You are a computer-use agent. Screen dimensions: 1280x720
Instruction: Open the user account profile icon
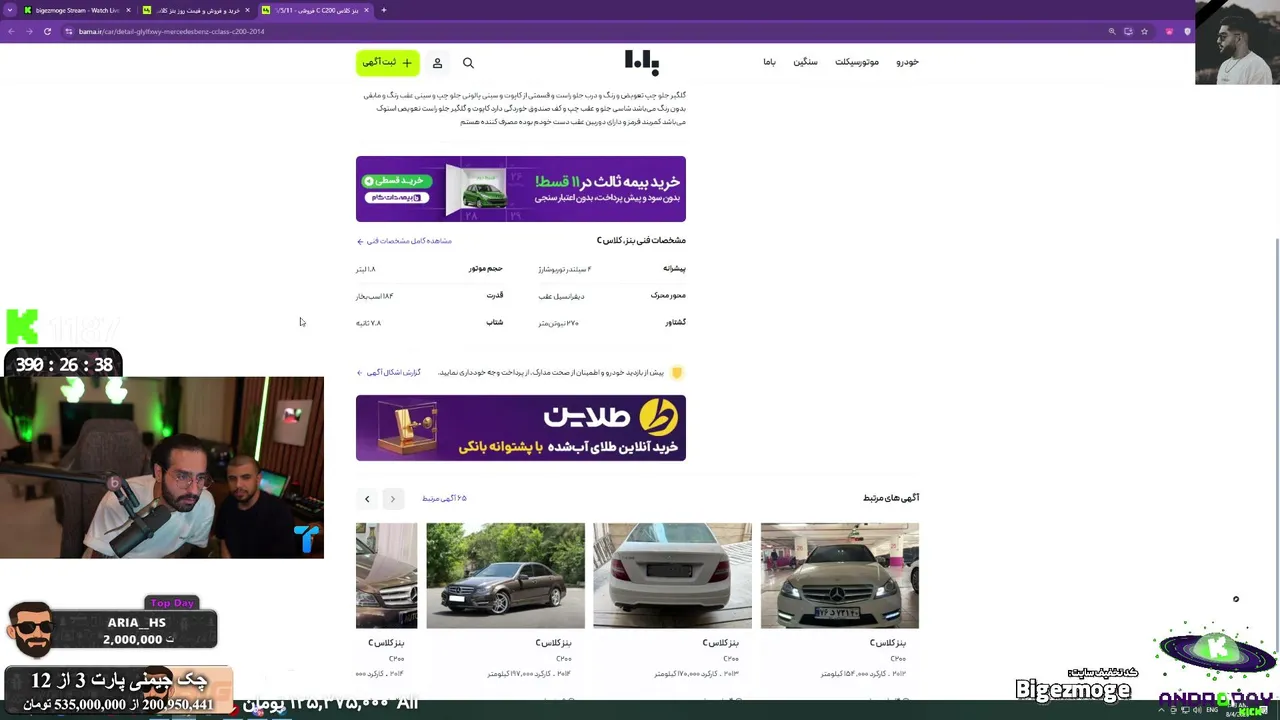point(437,63)
